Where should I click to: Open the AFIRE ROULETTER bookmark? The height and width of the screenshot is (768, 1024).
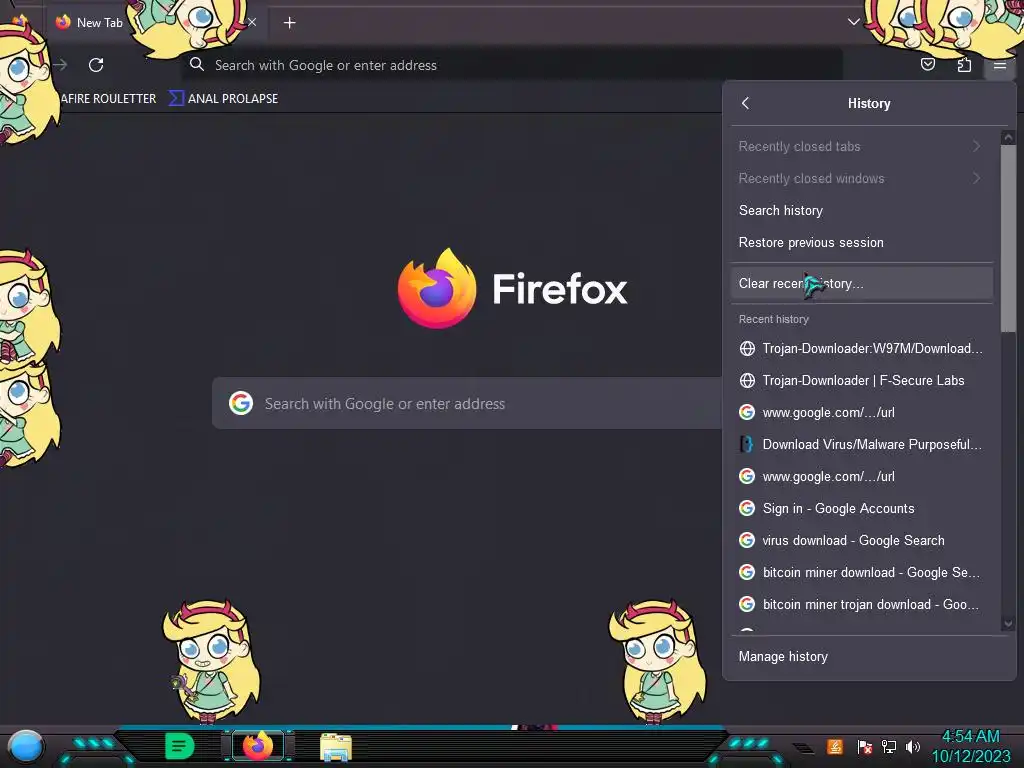[x=108, y=99]
